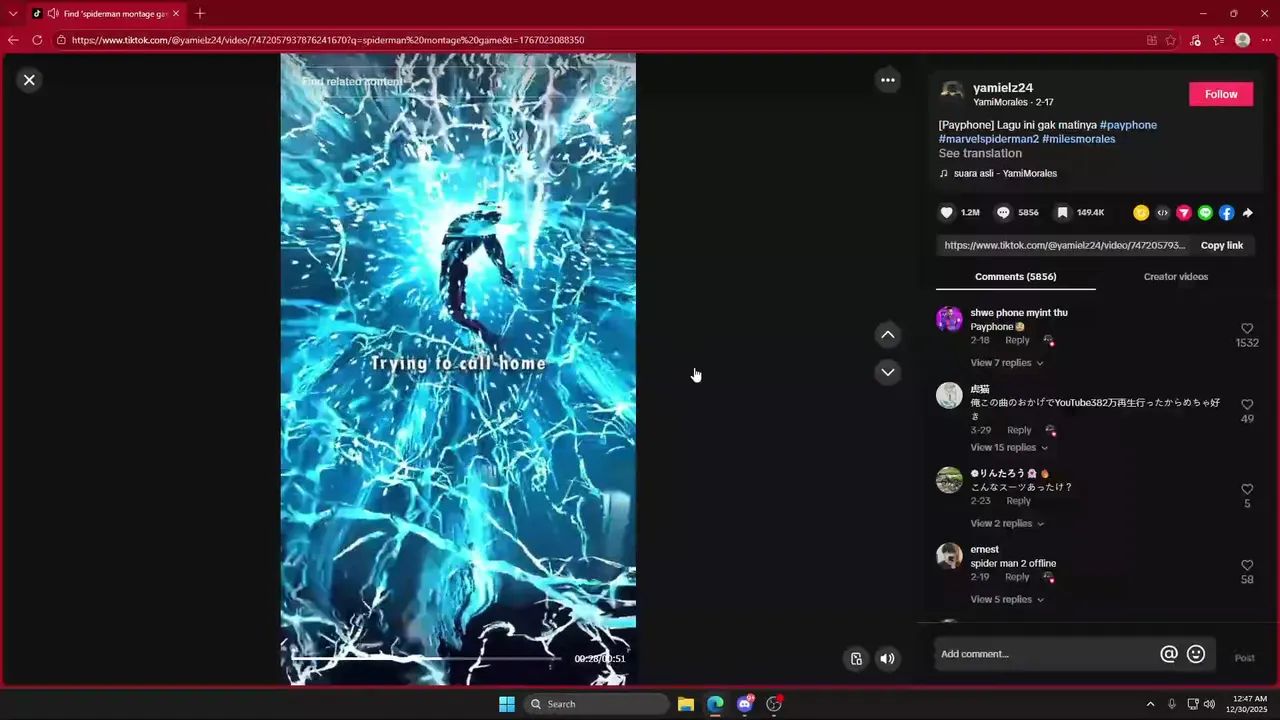Like the comment with 49 likes
This screenshot has width=1280, height=720.
click(x=1247, y=405)
